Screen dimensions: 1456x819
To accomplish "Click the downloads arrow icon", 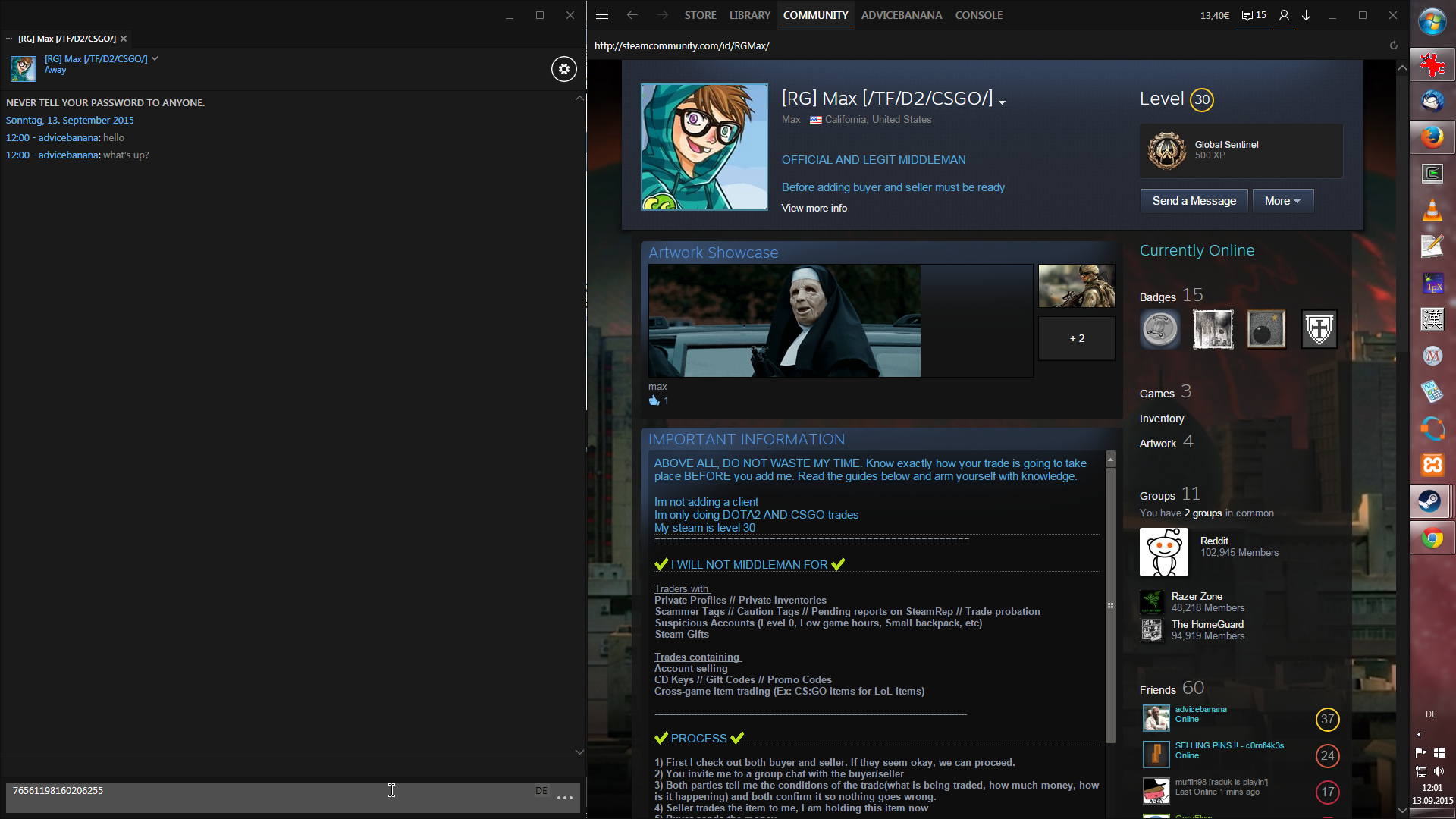I will [x=1306, y=15].
